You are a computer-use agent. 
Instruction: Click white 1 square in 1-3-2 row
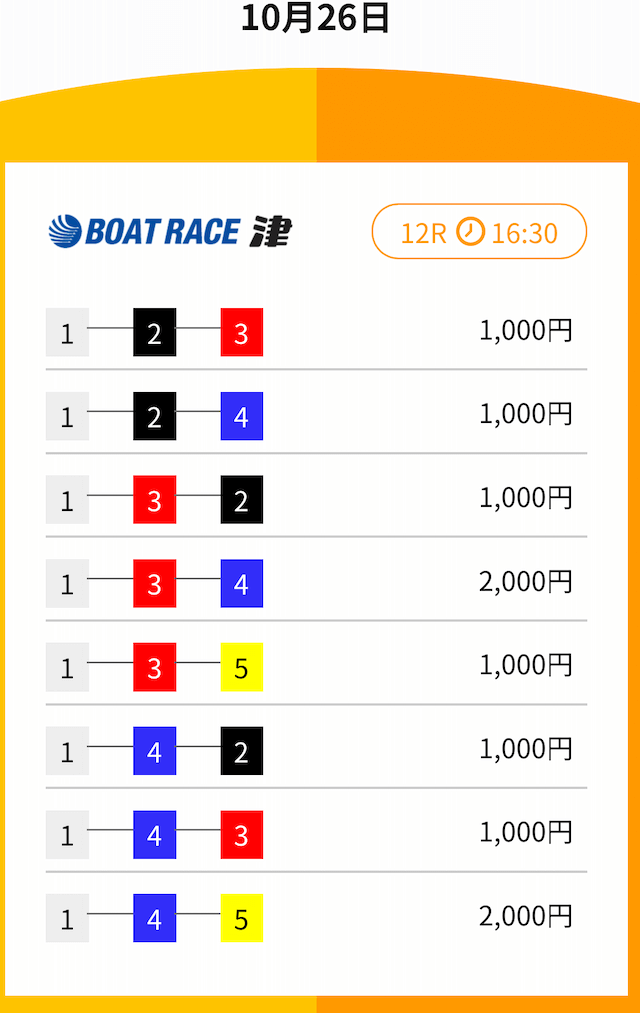67,500
